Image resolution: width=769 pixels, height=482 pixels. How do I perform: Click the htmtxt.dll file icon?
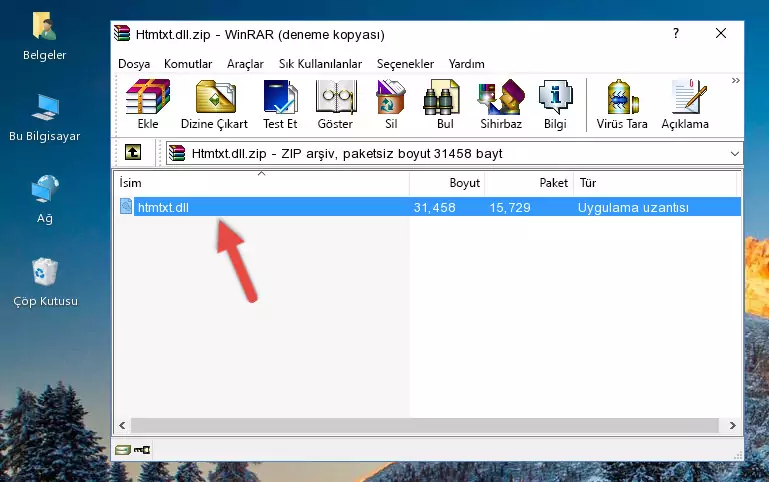[x=126, y=206]
